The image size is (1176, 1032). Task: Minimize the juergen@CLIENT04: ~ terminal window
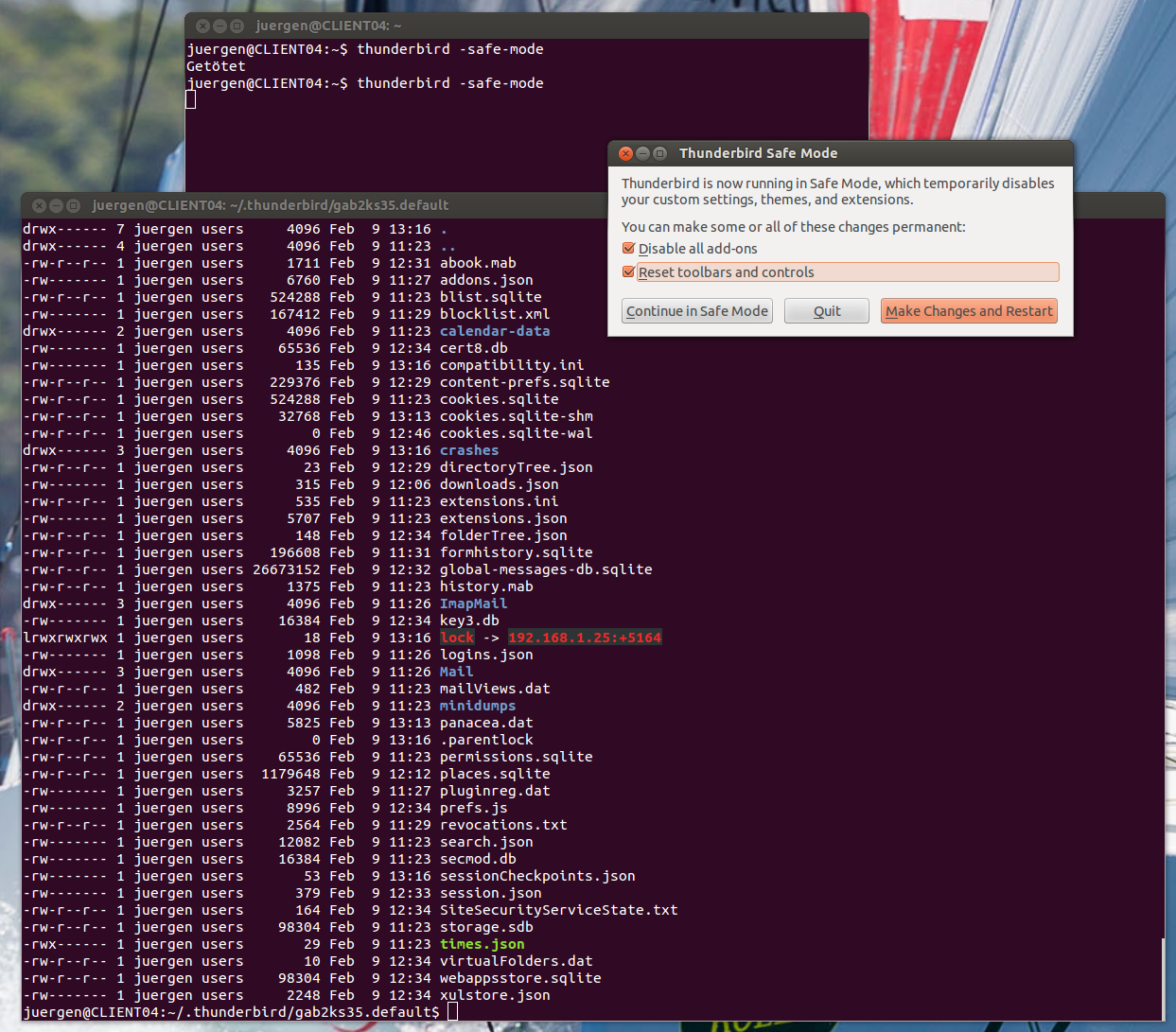(219, 26)
